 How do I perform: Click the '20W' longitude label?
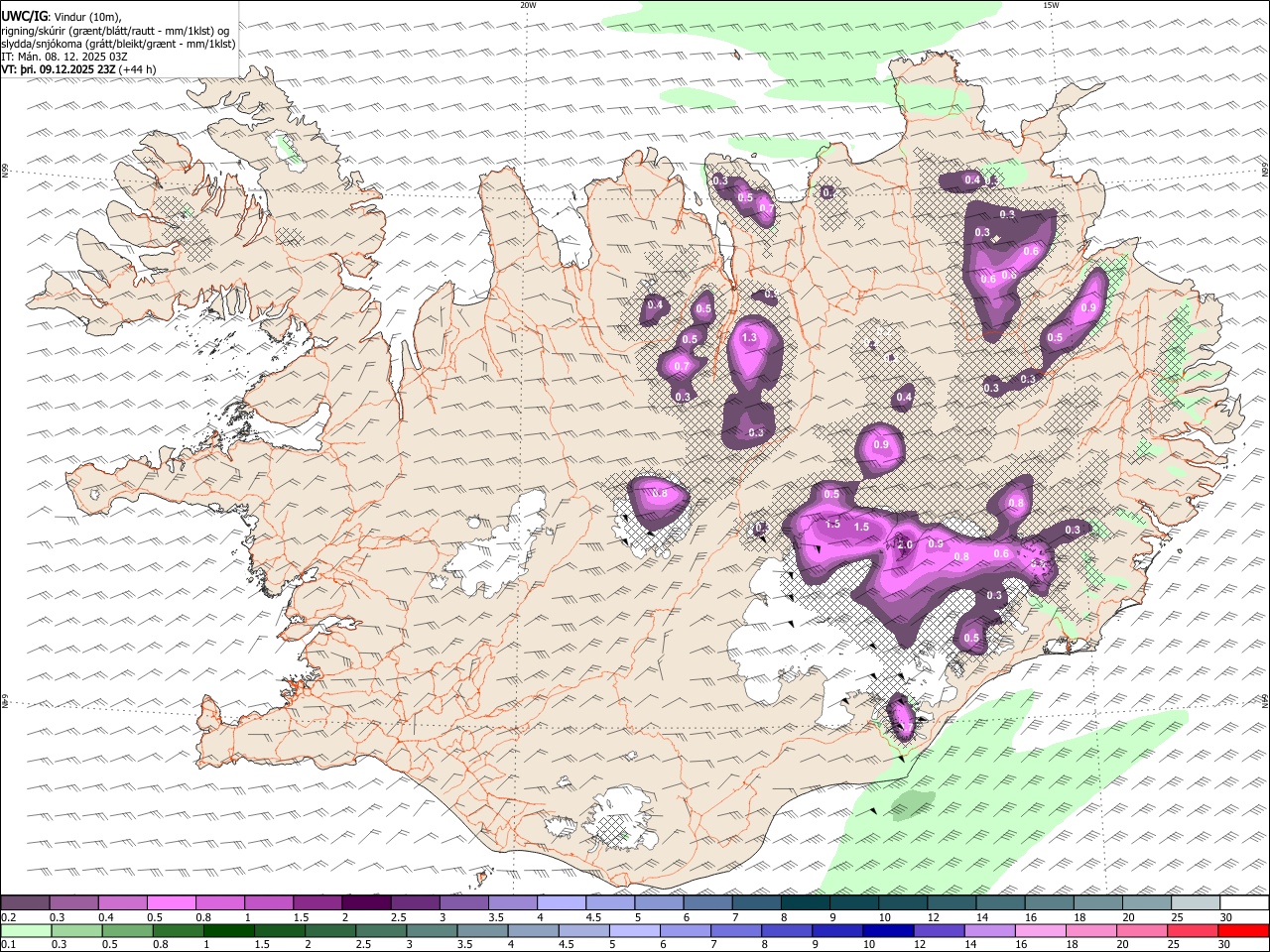tap(528, 5)
